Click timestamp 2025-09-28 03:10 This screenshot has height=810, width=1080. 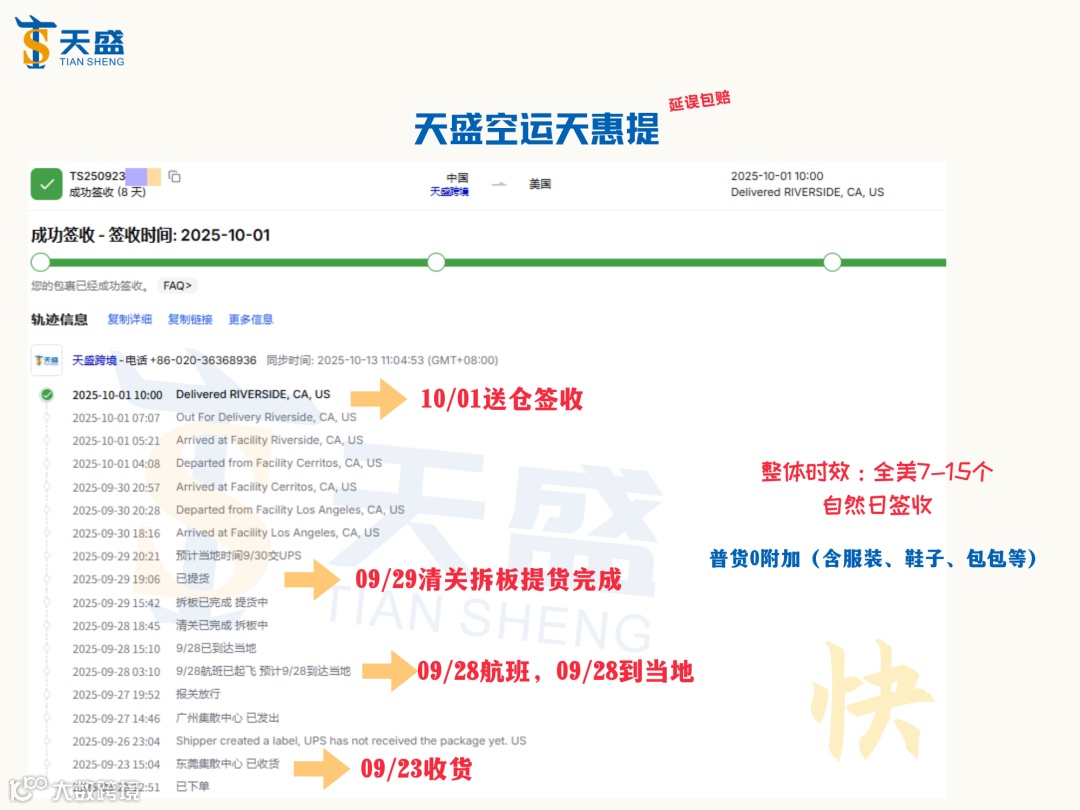point(116,672)
